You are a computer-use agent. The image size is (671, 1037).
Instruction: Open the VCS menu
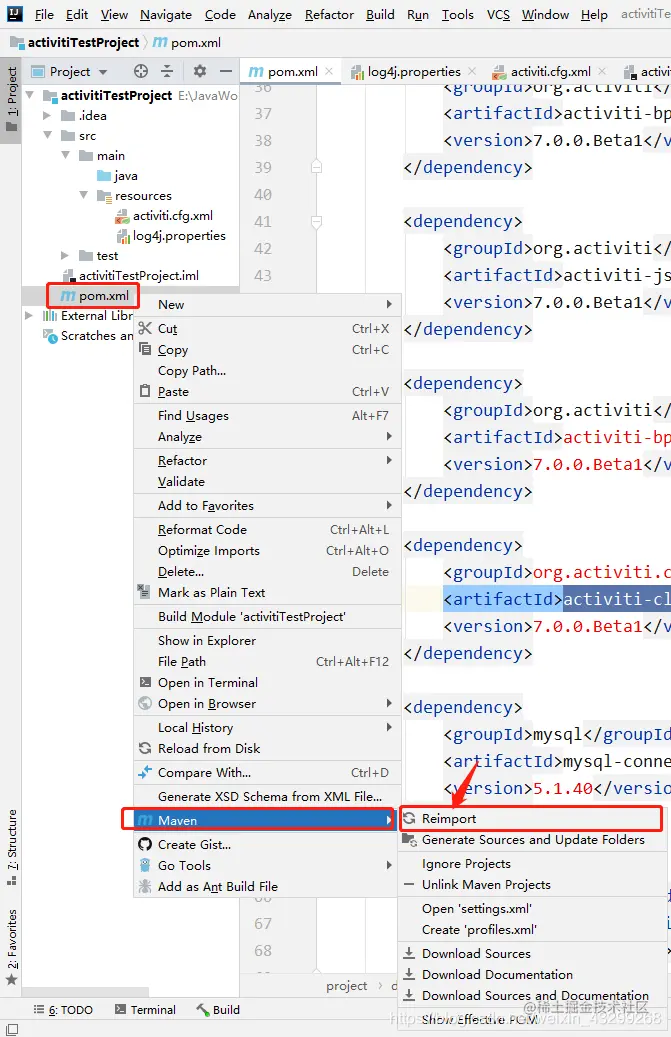[x=498, y=14]
